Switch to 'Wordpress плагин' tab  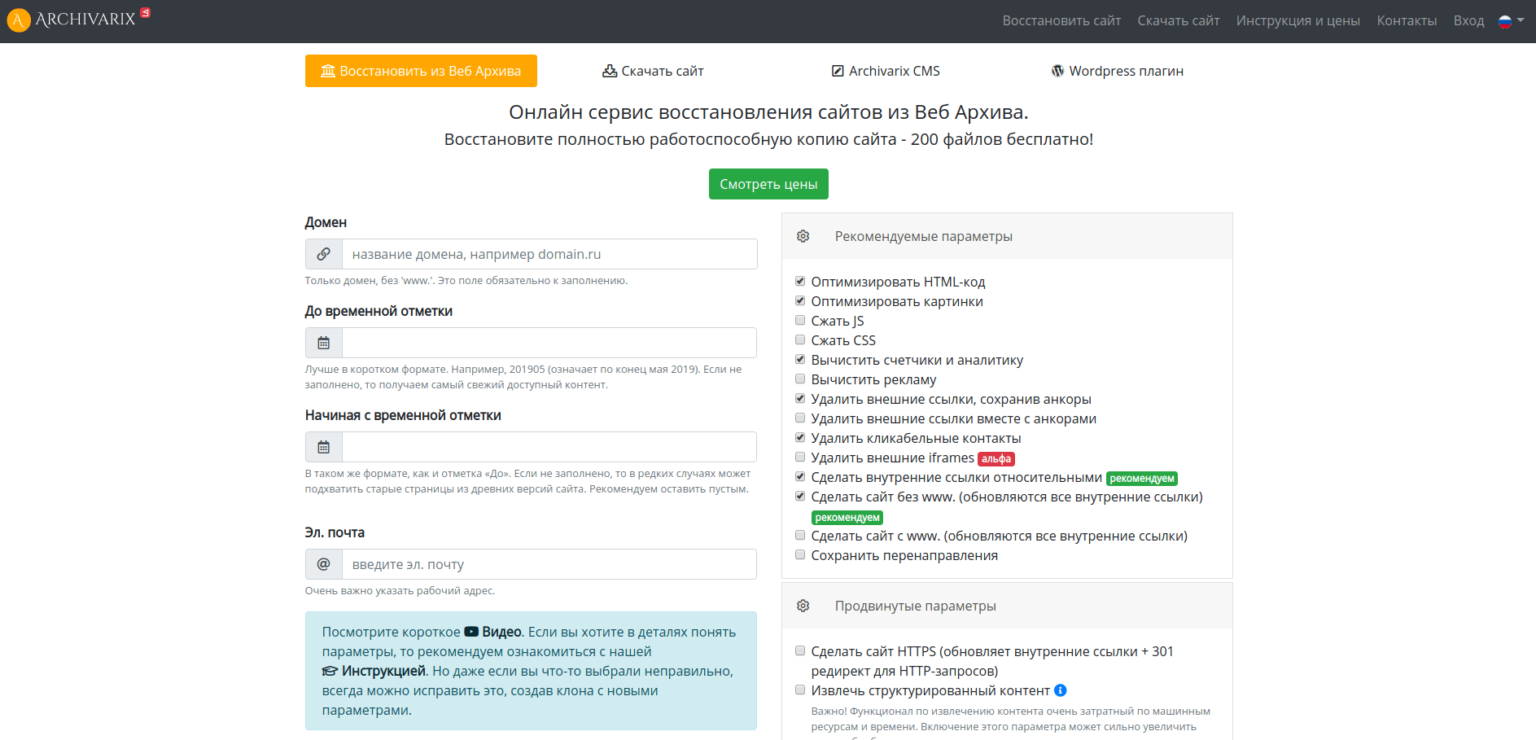coord(1118,71)
